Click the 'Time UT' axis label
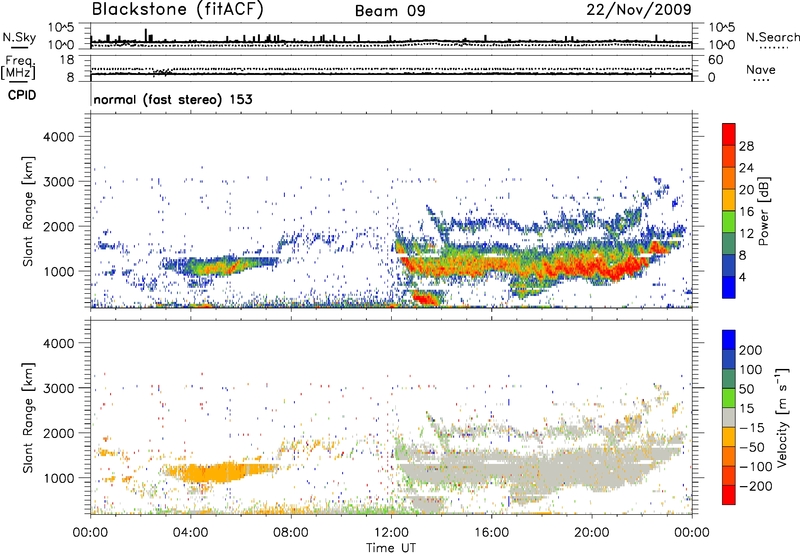The height and width of the screenshot is (554, 800). click(391, 548)
